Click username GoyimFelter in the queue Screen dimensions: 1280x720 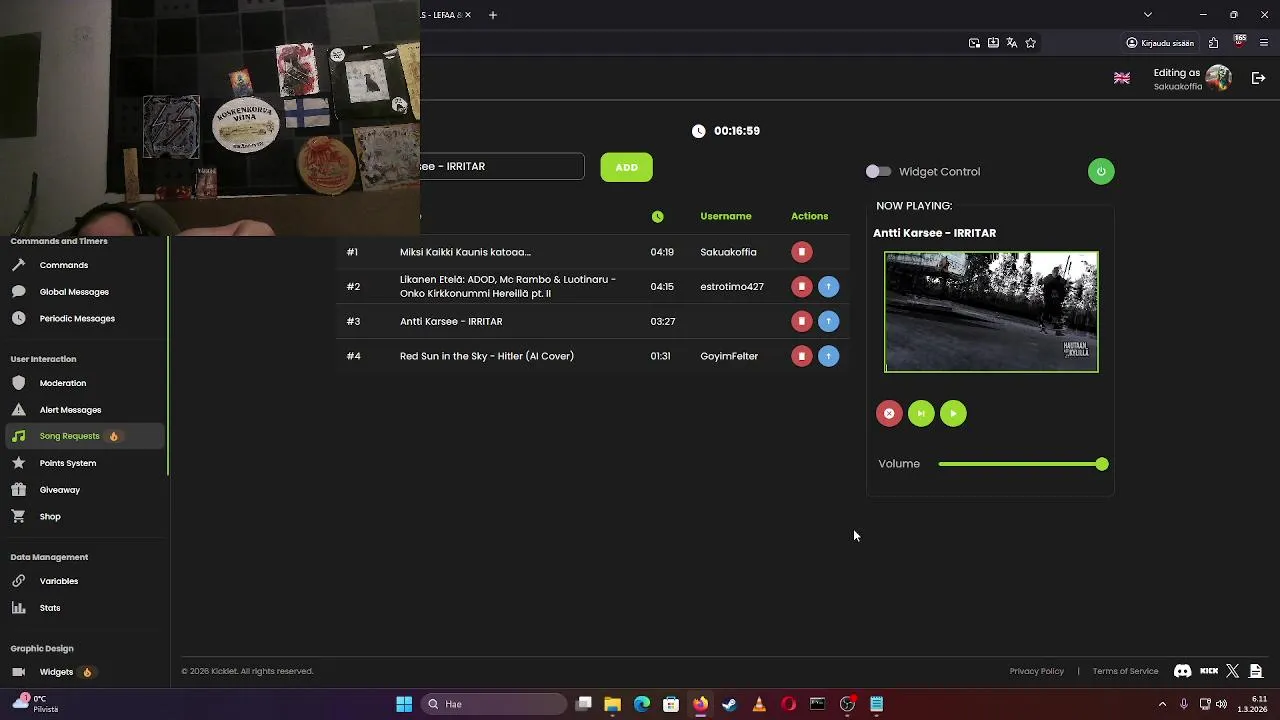(x=729, y=356)
